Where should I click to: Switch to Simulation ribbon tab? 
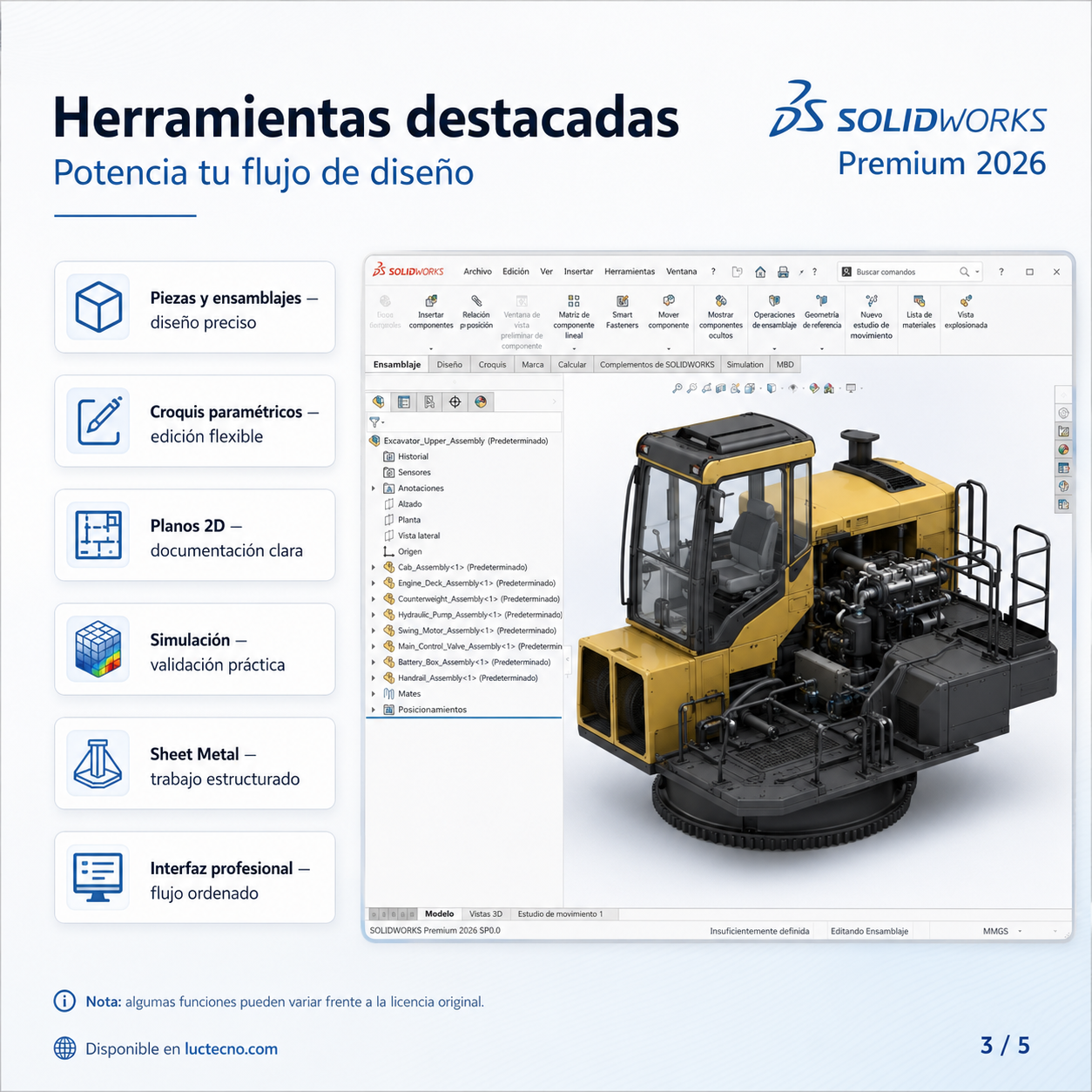(x=745, y=365)
